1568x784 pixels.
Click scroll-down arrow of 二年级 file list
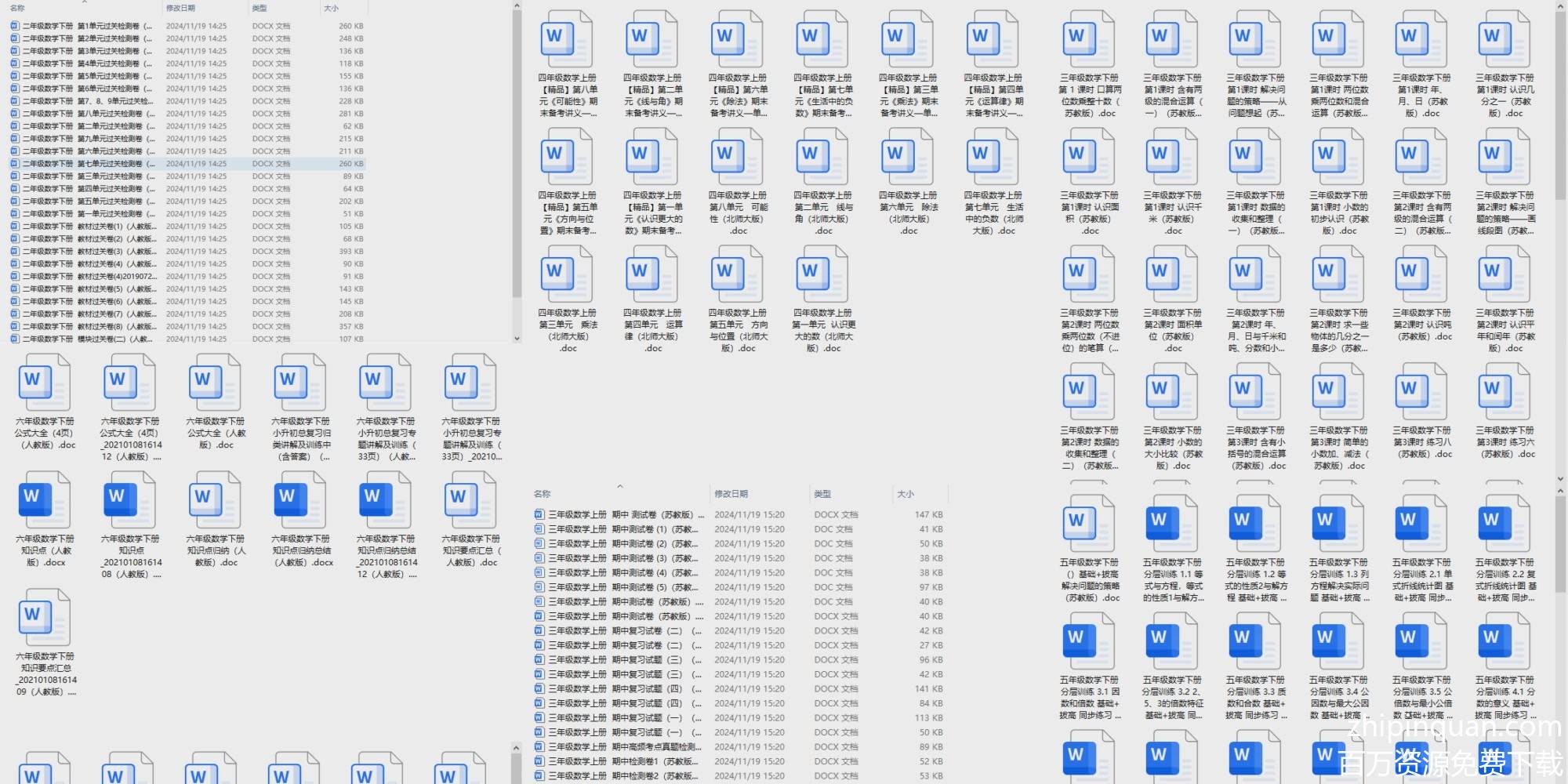pos(517,339)
